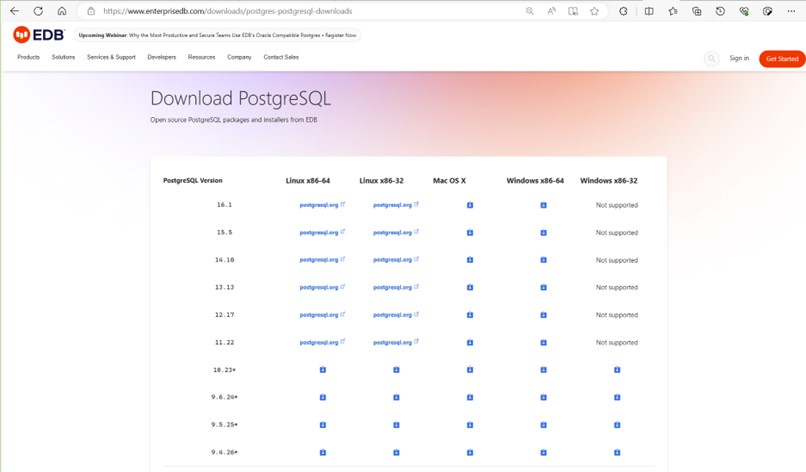Open postgresql.org link for 12.17 Linux x86-32

393,315
